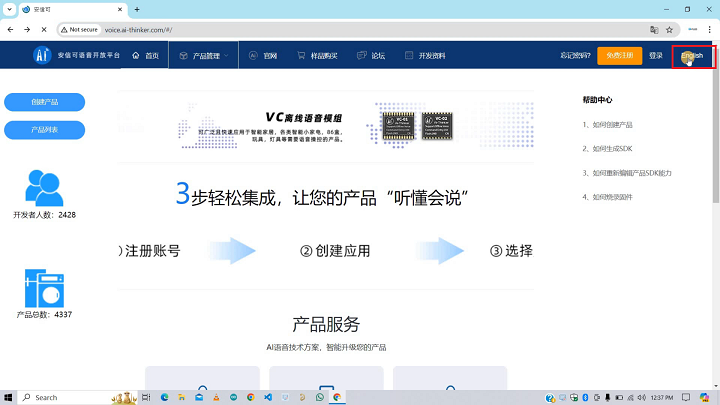Viewport: 720px width, 405px height.
Task: Open Task View on taskbar
Action: pyautogui.click(x=146, y=397)
